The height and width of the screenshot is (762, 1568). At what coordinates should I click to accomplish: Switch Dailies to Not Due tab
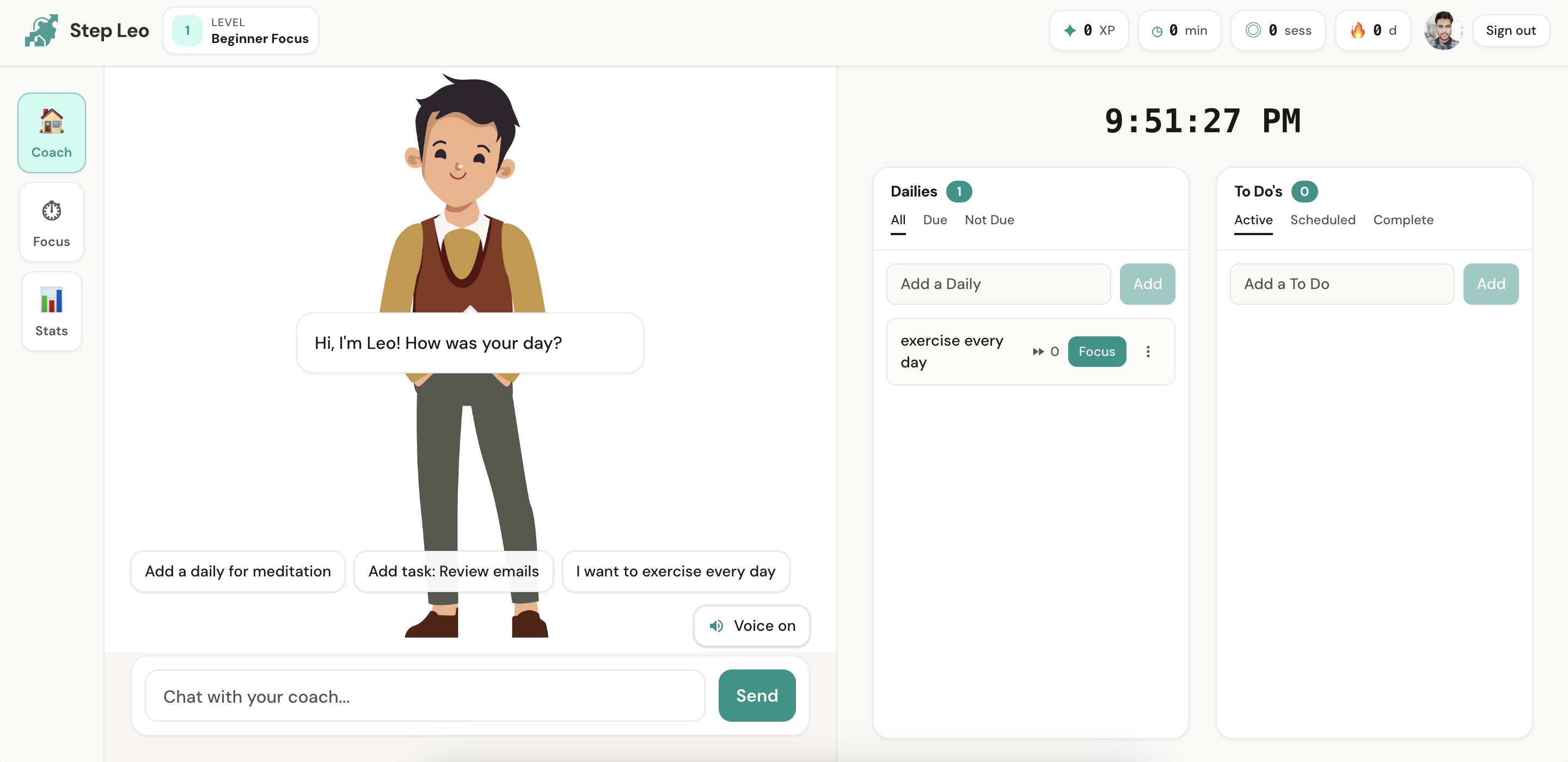(989, 220)
